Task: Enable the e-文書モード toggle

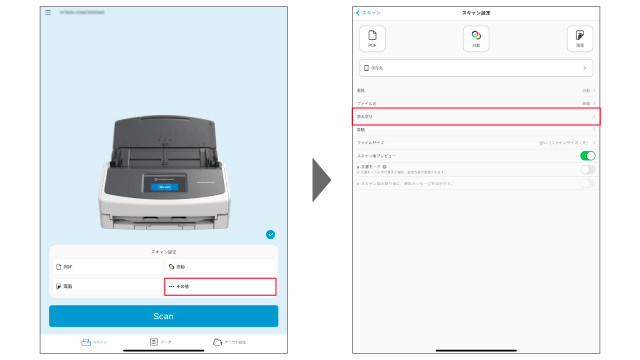Action: coord(587,169)
